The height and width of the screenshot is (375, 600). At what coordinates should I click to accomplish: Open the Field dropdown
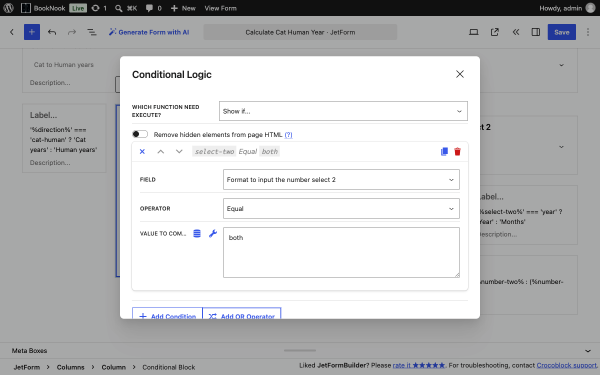coord(341,179)
